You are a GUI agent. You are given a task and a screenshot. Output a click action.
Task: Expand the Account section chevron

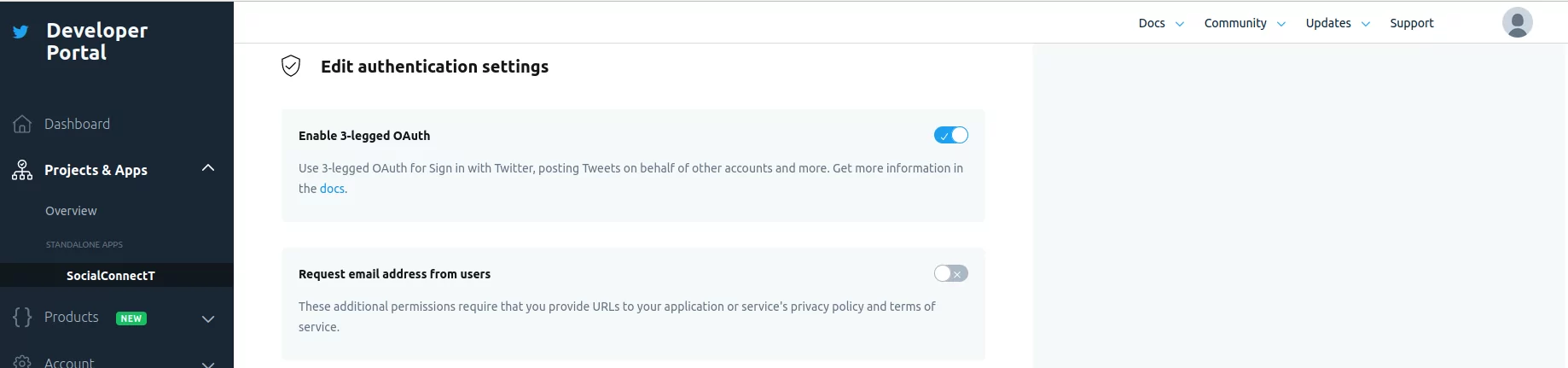pyautogui.click(x=208, y=364)
